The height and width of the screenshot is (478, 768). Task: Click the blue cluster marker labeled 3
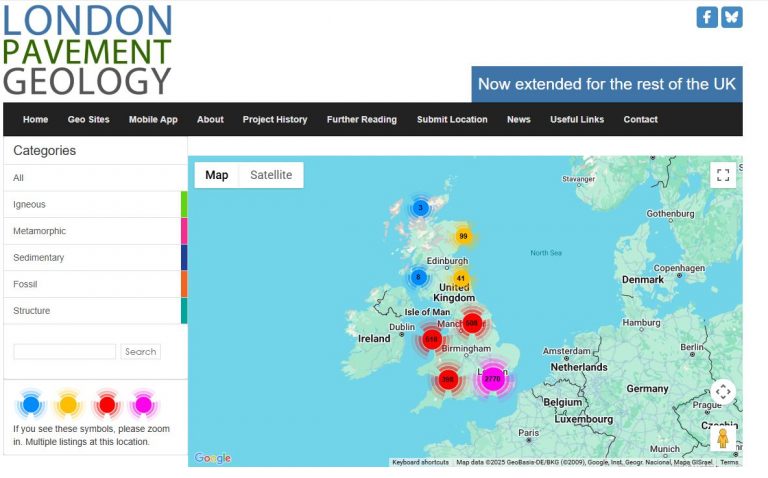(421, 208)
